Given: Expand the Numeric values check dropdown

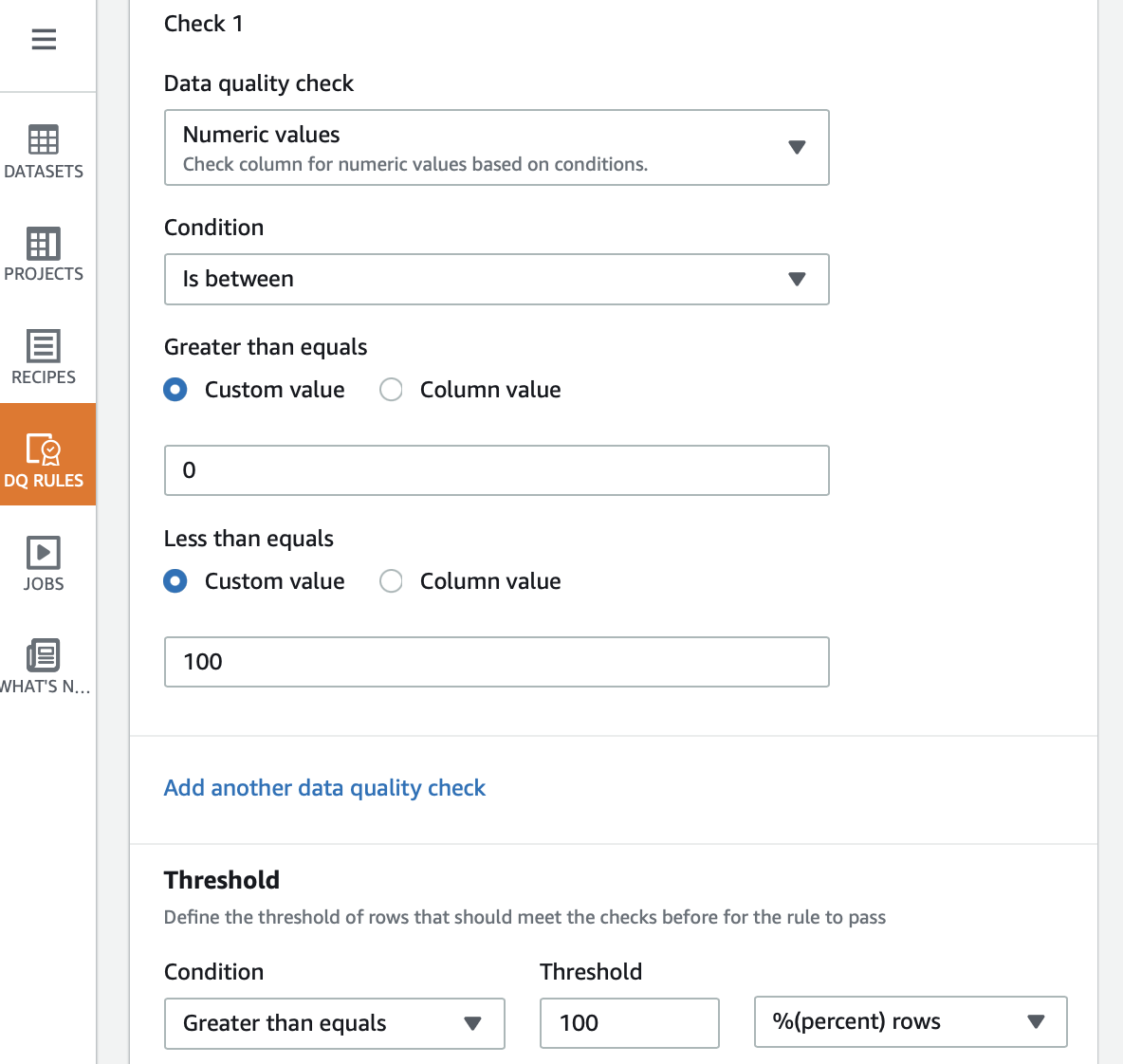Looking at the screenshot, I should (496, 148).
